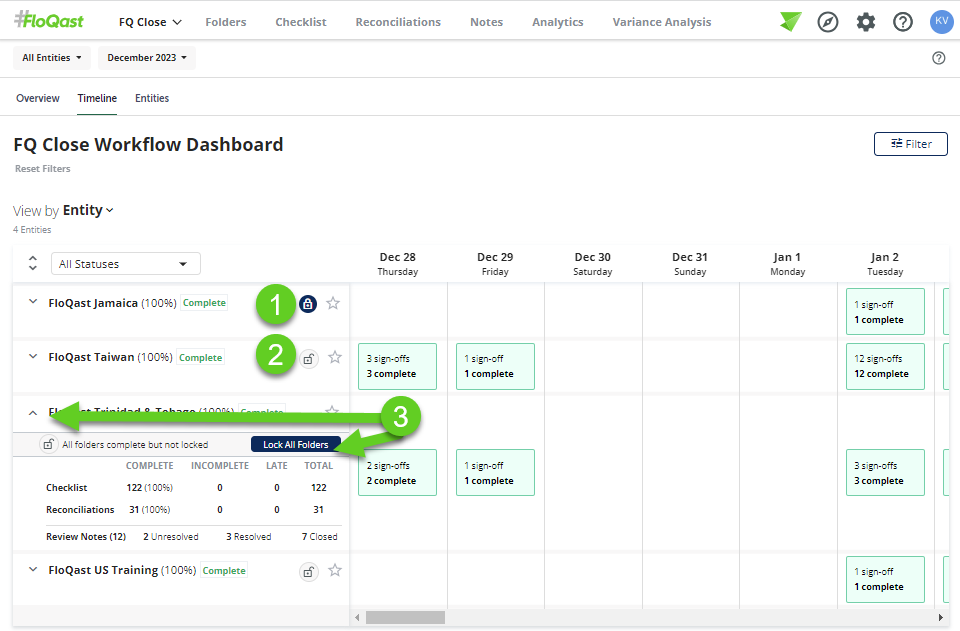Switch to the Timeline tab
Viewport: 960px width, 631px height.
click(97, 98)
